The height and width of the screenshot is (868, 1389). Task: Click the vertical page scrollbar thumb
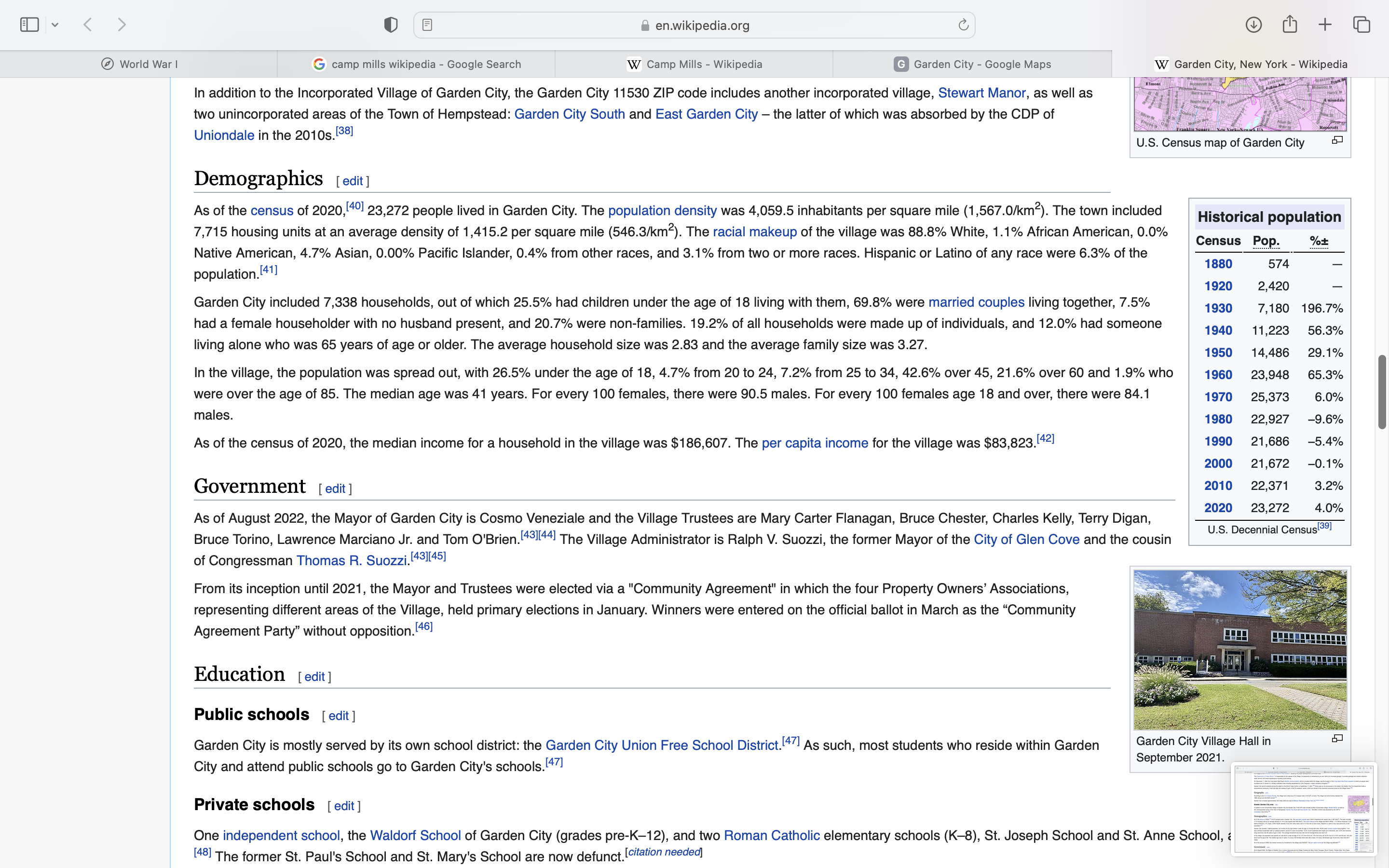(1382, 392)
